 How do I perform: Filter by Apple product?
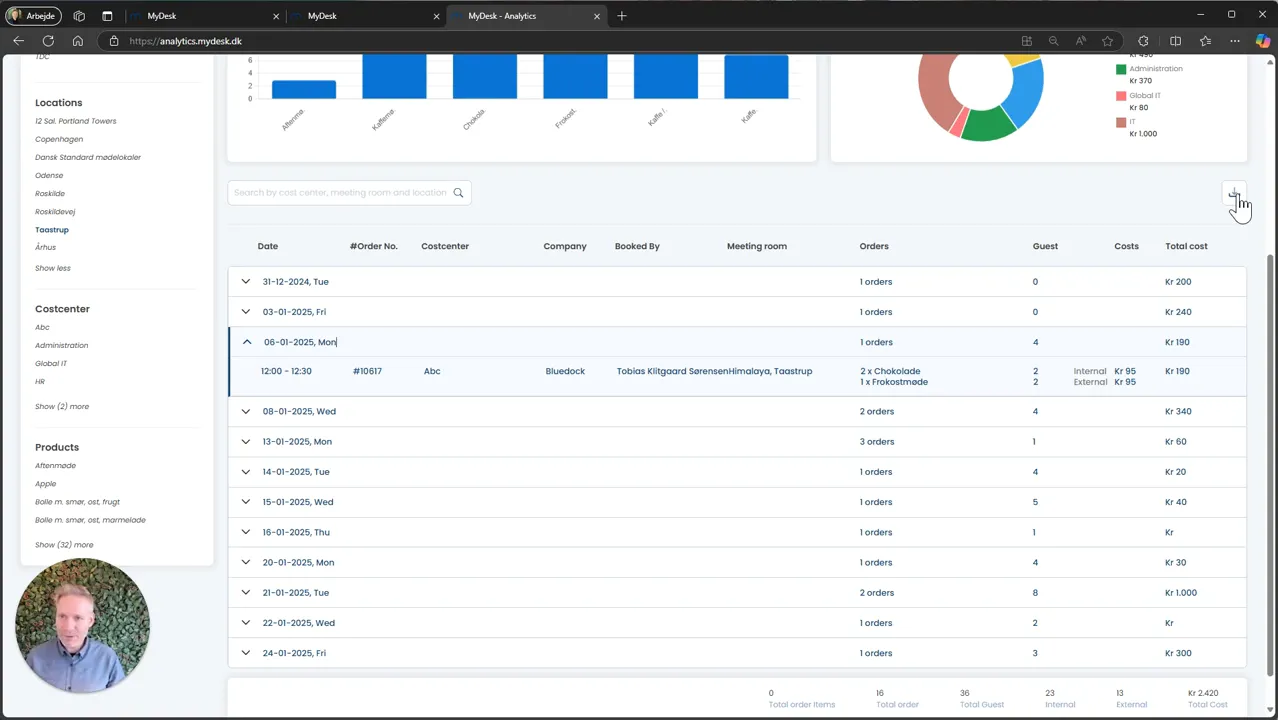[x=46, y=484]
